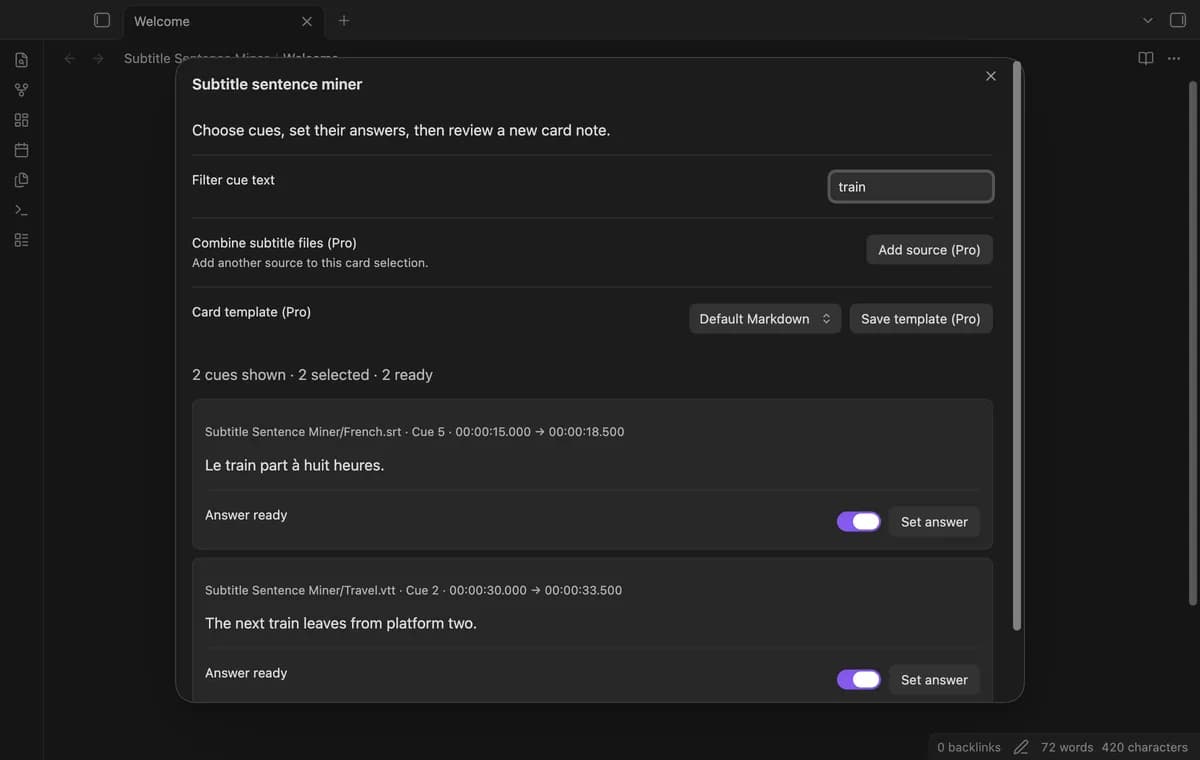
Task: Open a new tab with plus icon
Action: (344, 20)
